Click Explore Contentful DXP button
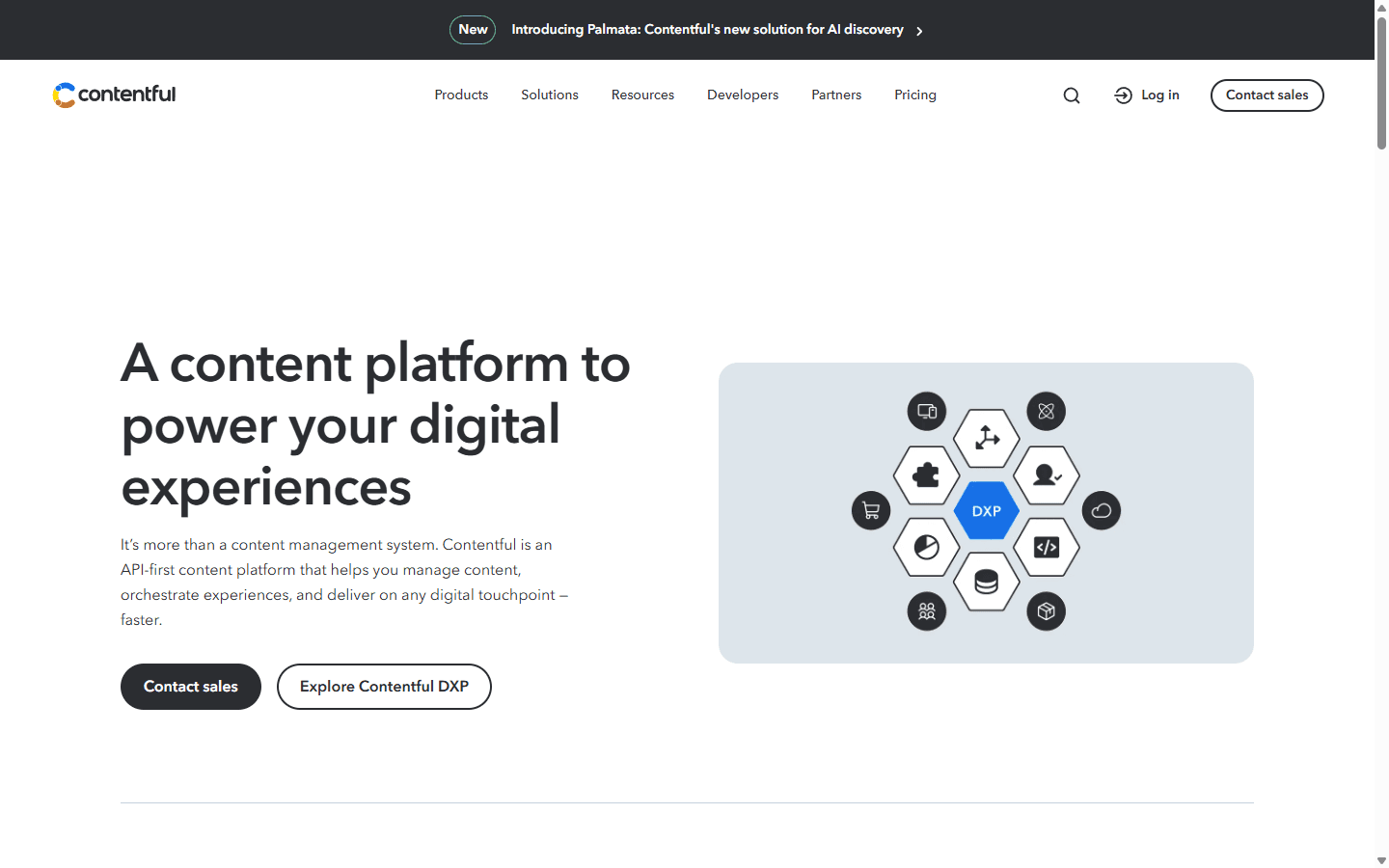Image resolution: width=1389 pixels, height=868 pixels. click(384, 687)
